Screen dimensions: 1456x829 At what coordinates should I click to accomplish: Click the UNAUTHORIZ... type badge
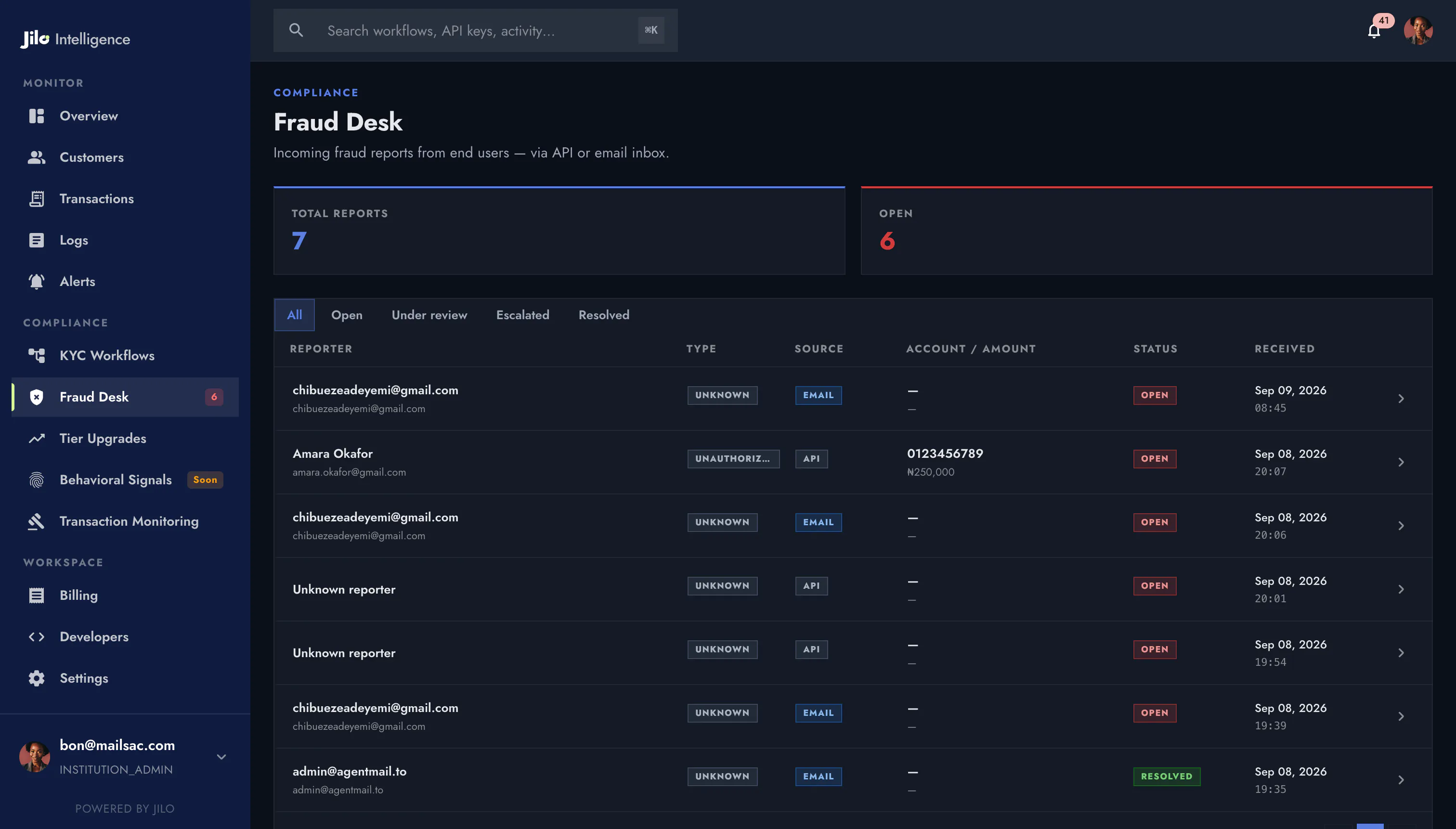(733, 459)
